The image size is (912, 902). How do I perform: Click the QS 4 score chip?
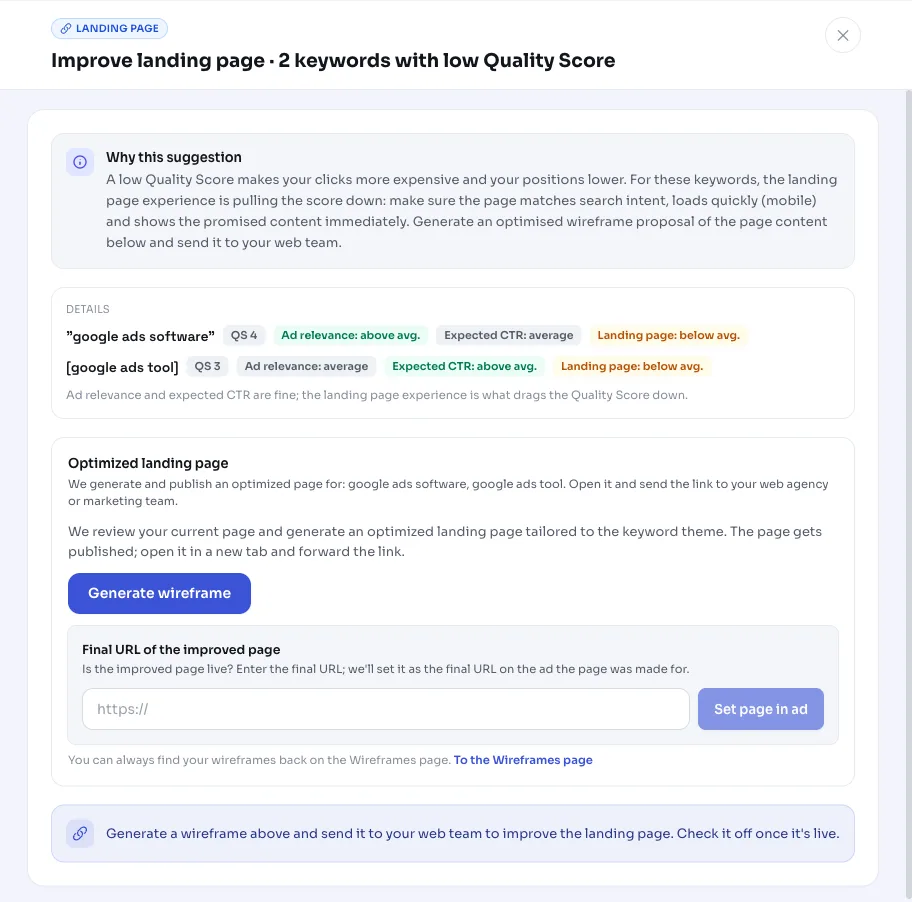coord(244,335)
